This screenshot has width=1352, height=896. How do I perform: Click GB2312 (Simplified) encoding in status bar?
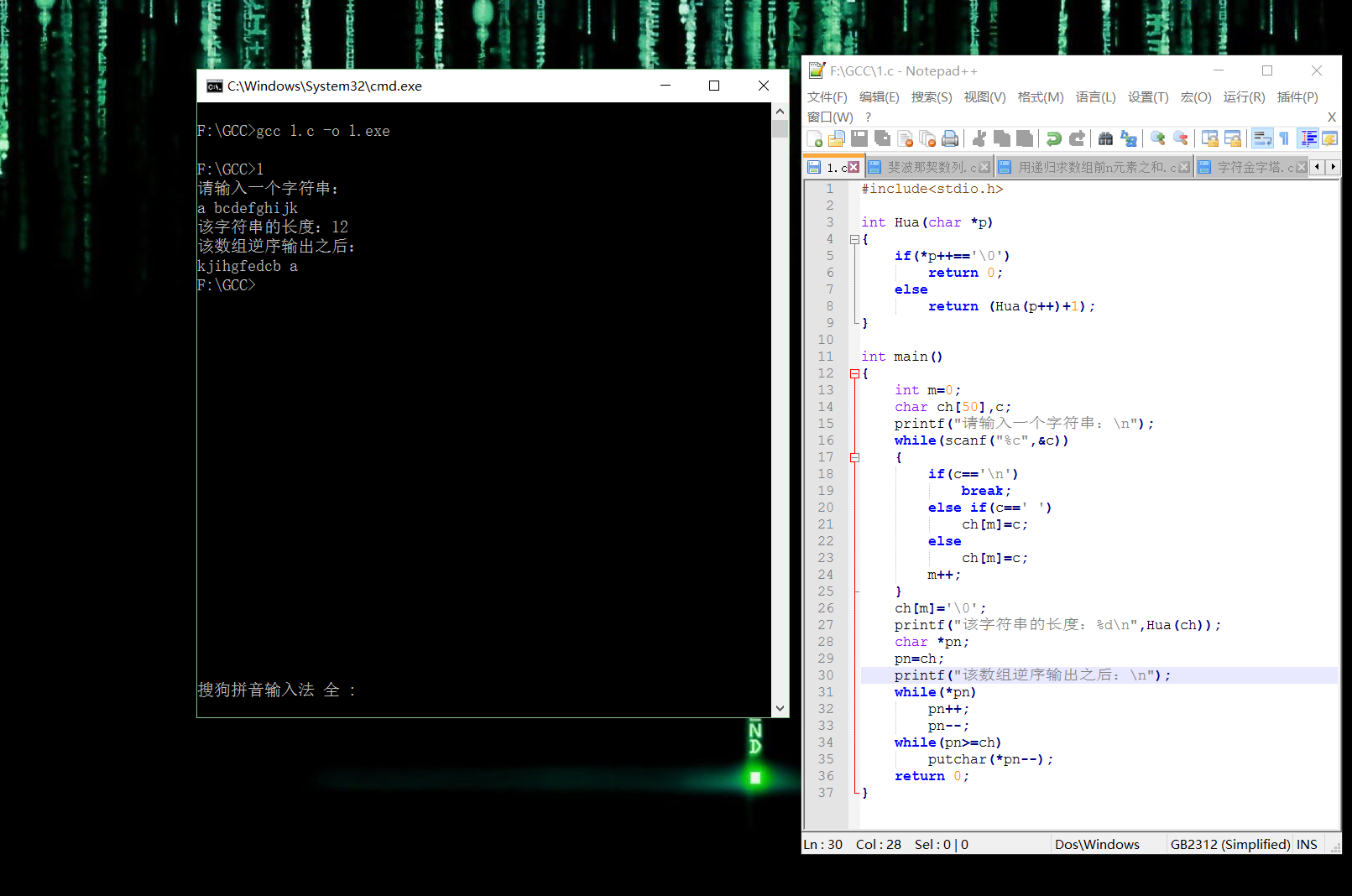pyautogui.click(x=1230, y=844)
